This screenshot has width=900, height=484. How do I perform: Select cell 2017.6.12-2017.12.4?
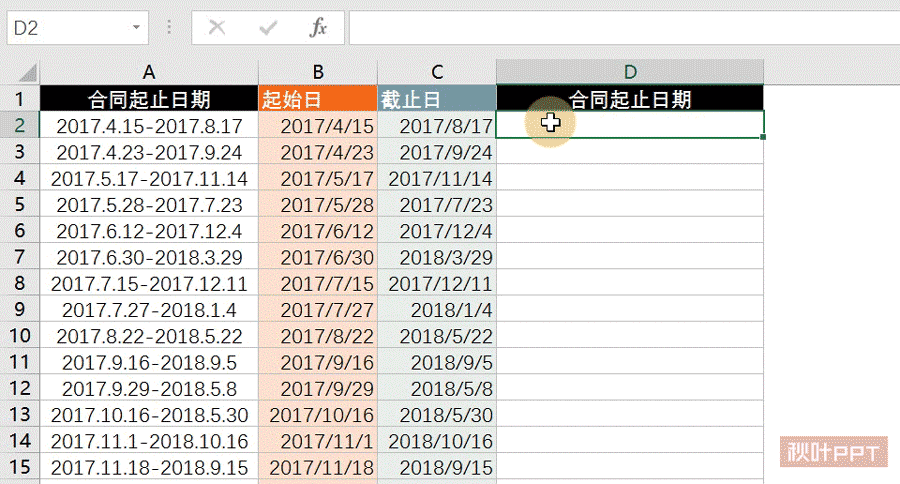pos(149,230)
